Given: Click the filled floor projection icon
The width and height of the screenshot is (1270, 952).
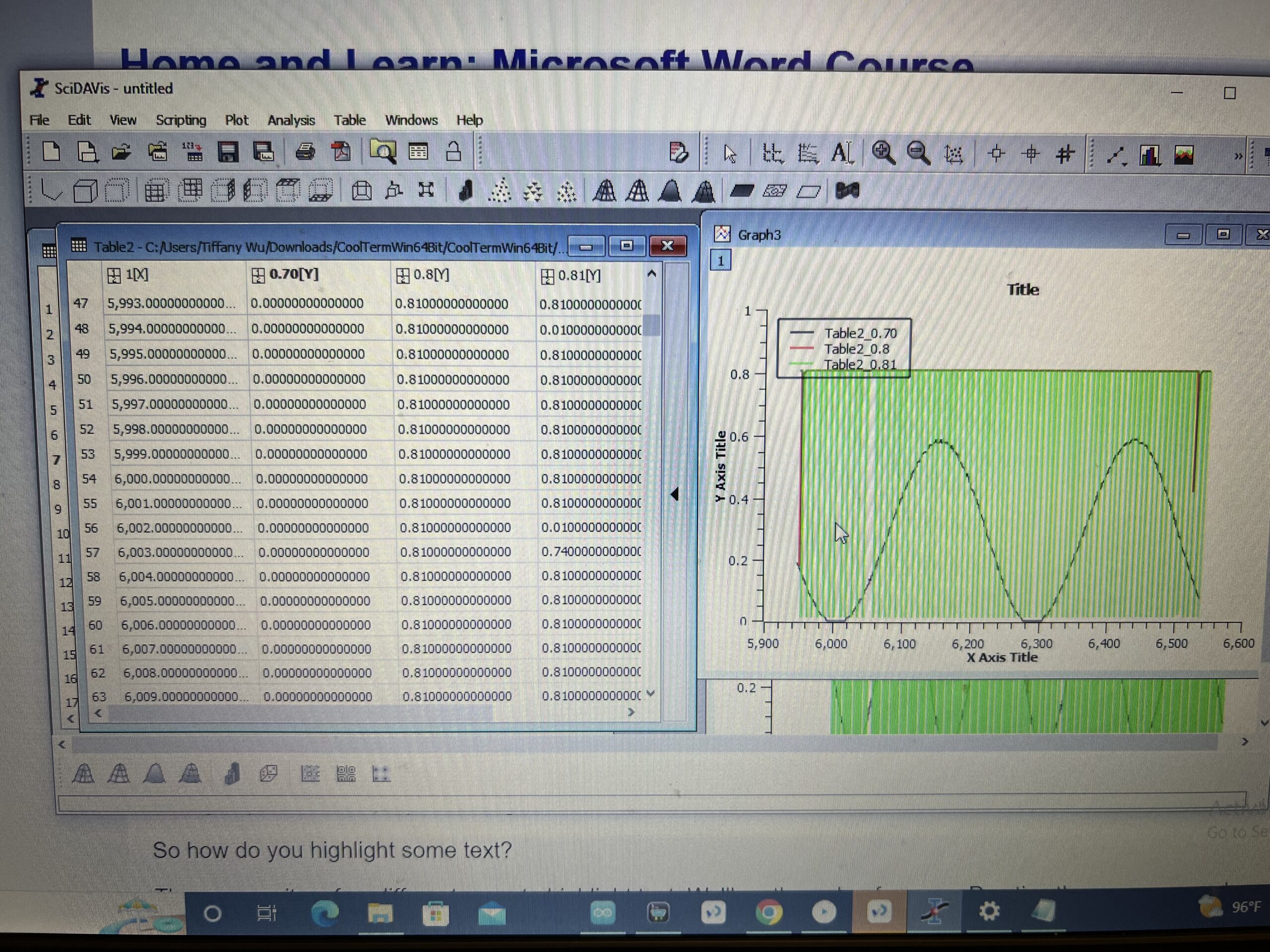Looking at the screenshot, I should point(742,190).
